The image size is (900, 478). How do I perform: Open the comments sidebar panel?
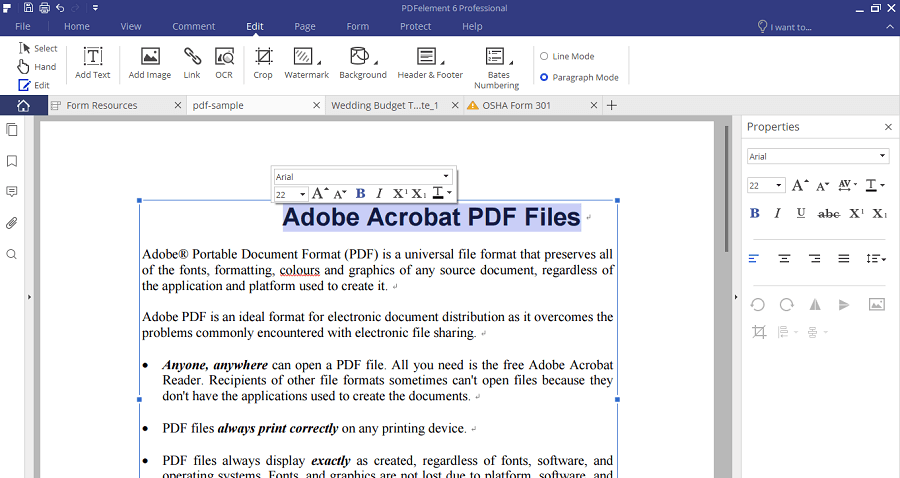pyautogui.click(x=11, y=192)
